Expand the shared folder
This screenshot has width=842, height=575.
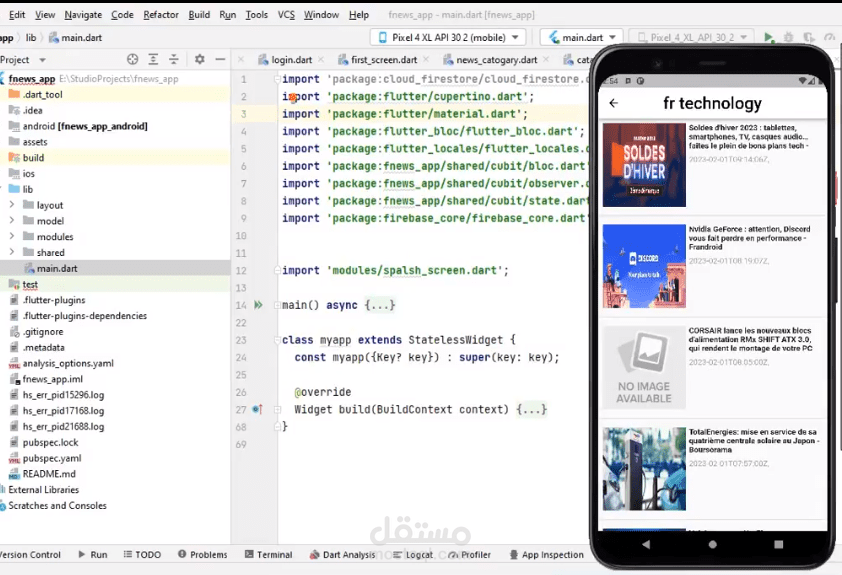point(12,252)
